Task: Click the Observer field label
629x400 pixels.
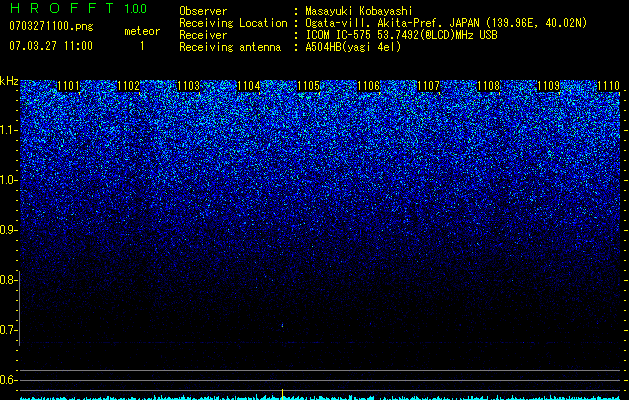Action: [203, 11]
